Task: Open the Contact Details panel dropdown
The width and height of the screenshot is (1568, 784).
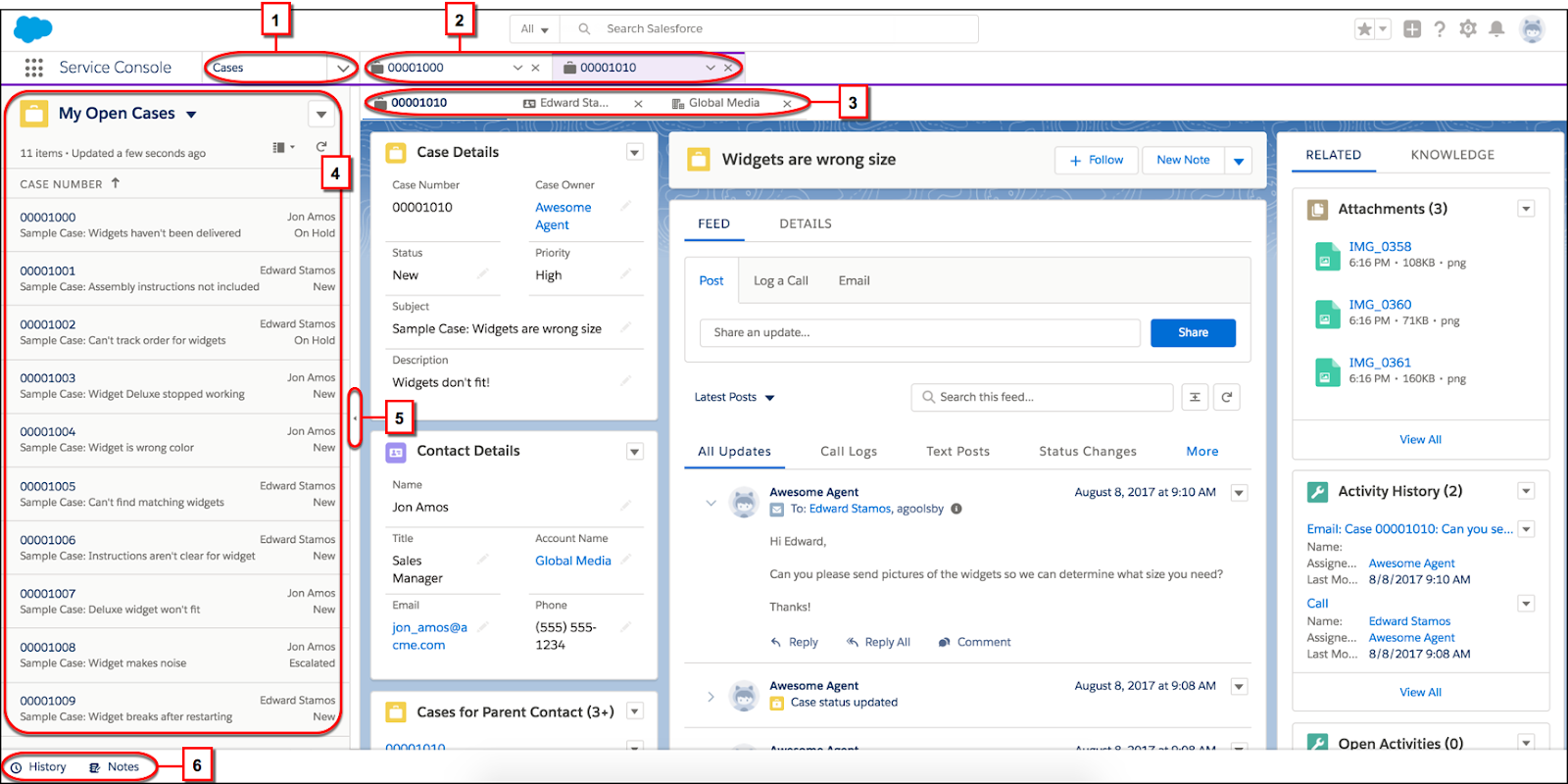Action: click(635, 451)
